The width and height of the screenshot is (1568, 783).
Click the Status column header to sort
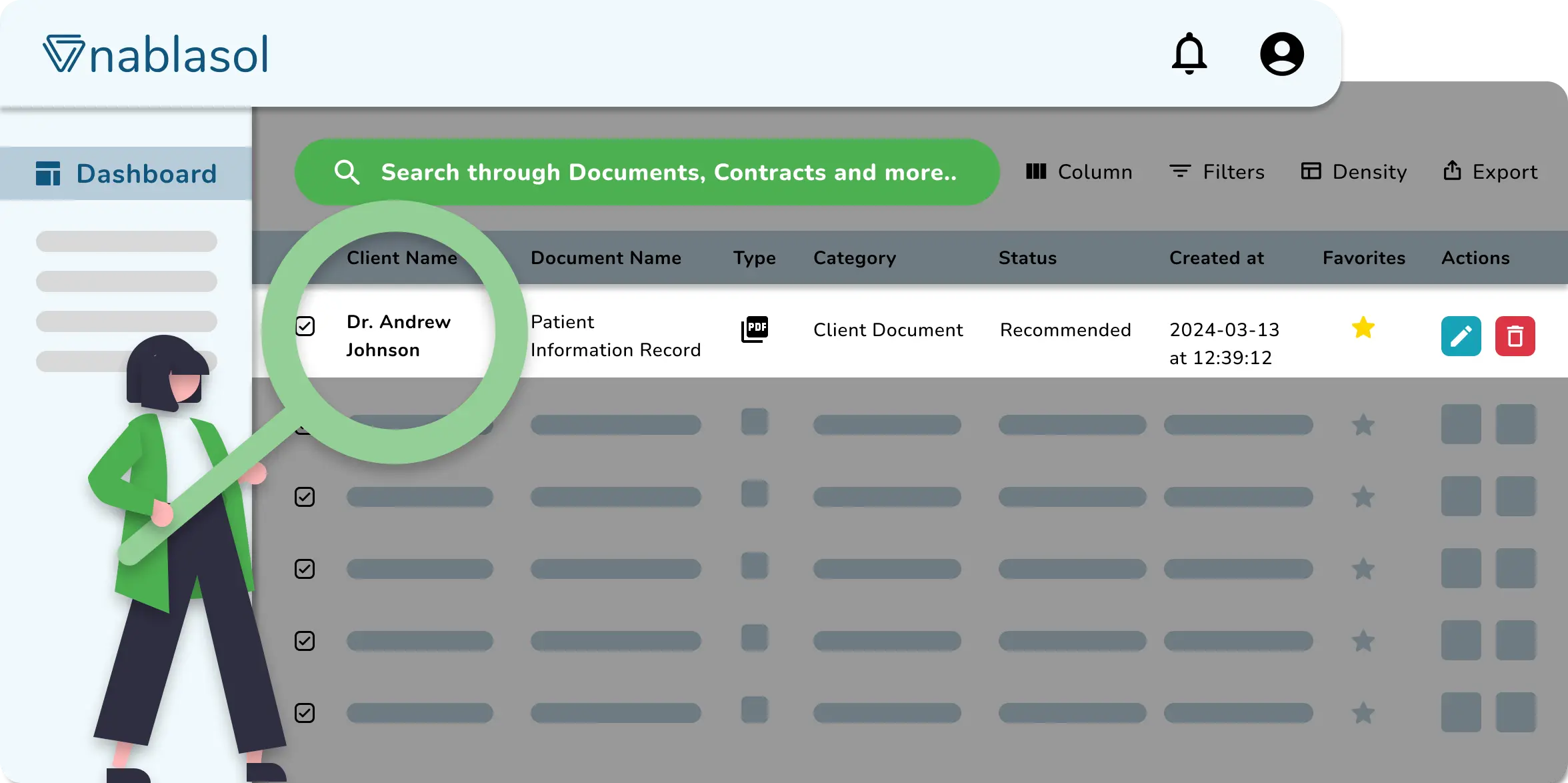click(x=1028, y=258)
